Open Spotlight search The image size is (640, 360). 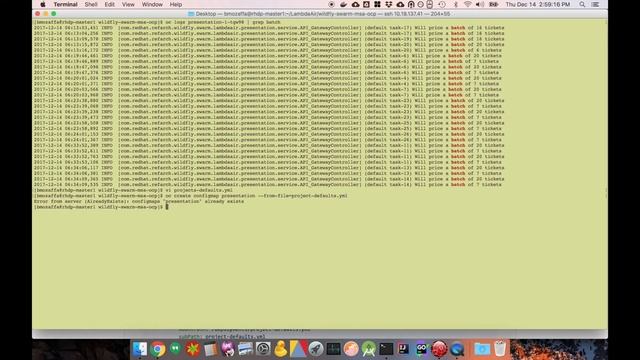pos(582,4)
